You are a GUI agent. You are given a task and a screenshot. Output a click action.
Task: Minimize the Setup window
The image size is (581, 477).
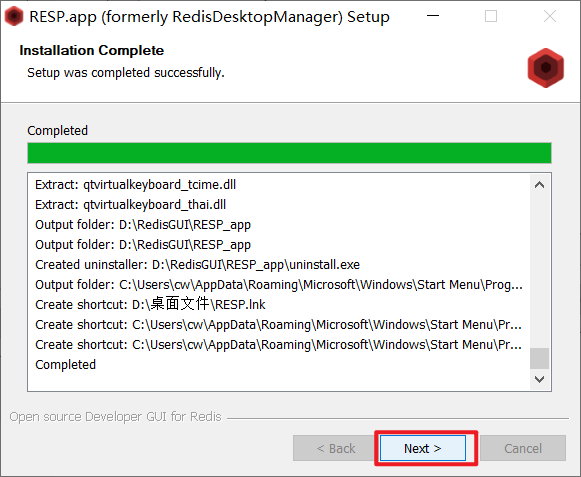(433, 16)
